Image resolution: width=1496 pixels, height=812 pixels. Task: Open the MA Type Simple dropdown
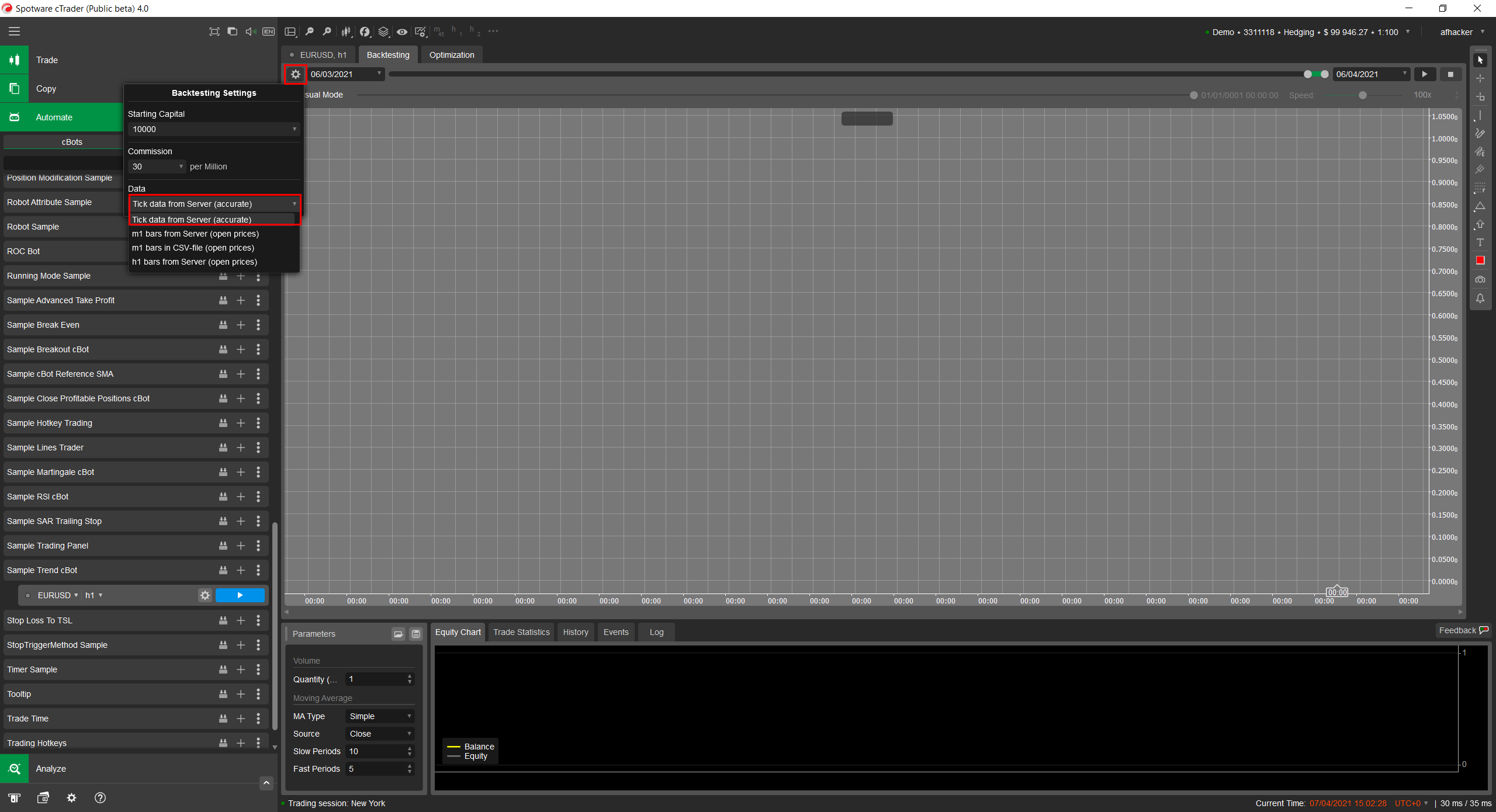[380, 716]
